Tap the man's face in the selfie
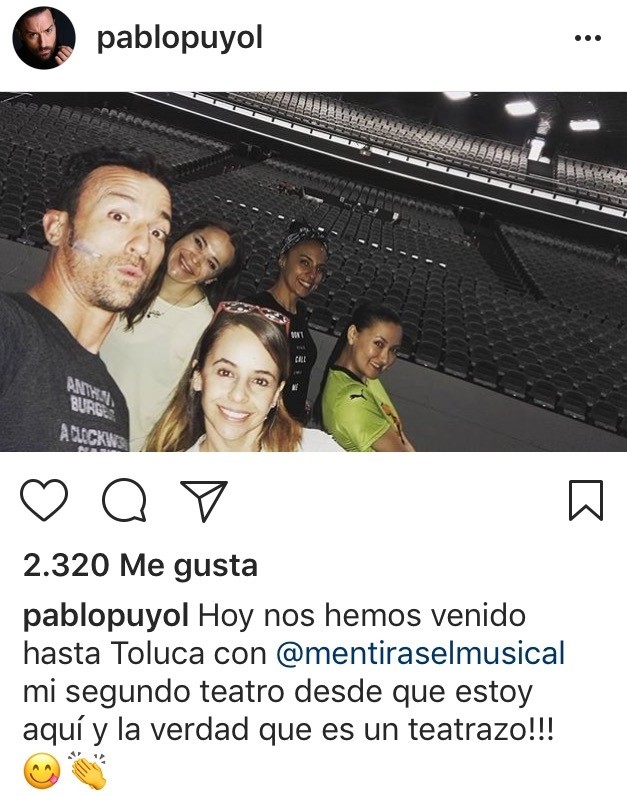627x796 pixels. point(119,237)
